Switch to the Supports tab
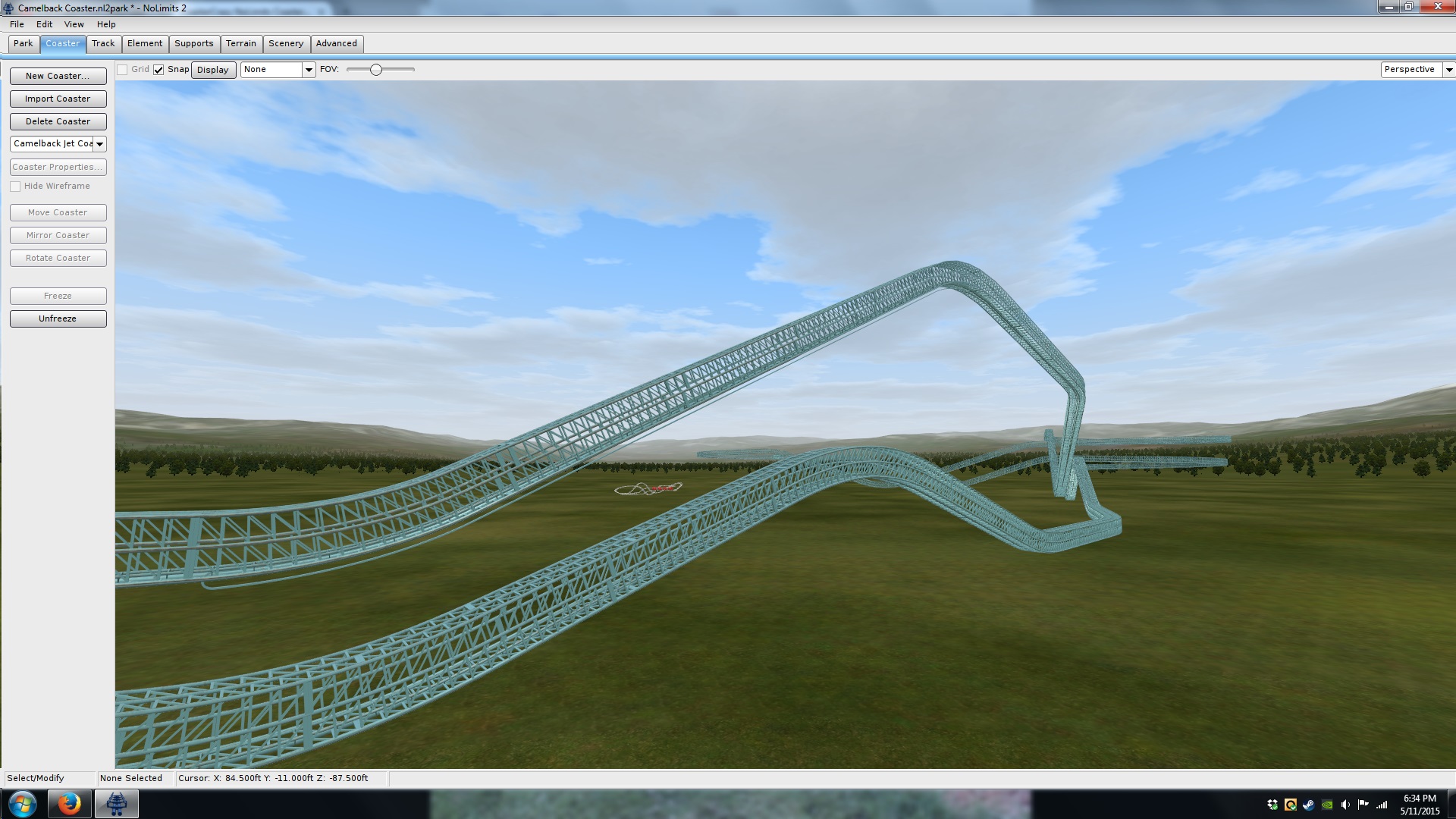This screenshot has height=819, width=1456. (193, 44)
